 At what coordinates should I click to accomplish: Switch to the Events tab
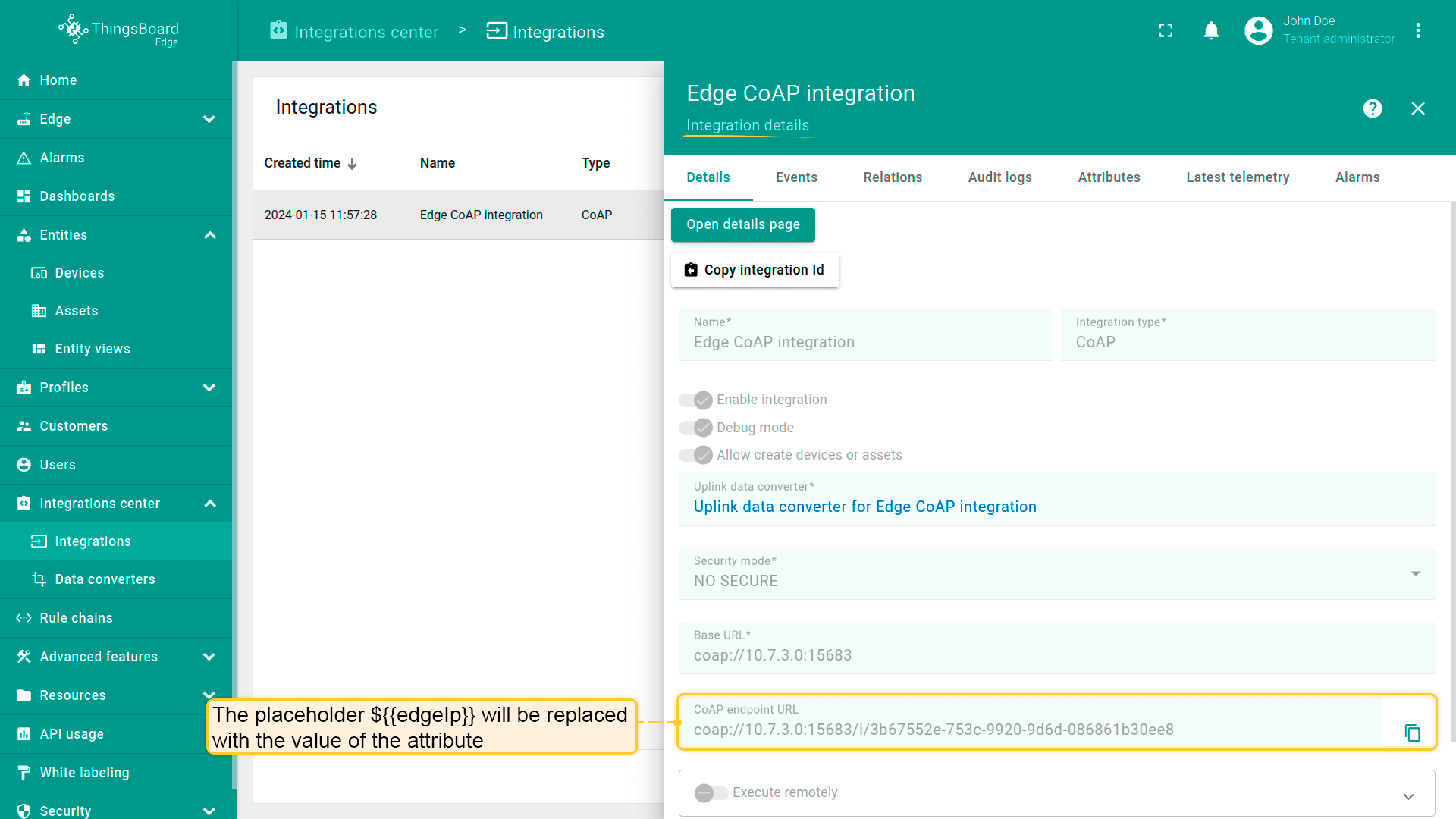[796, 177]
